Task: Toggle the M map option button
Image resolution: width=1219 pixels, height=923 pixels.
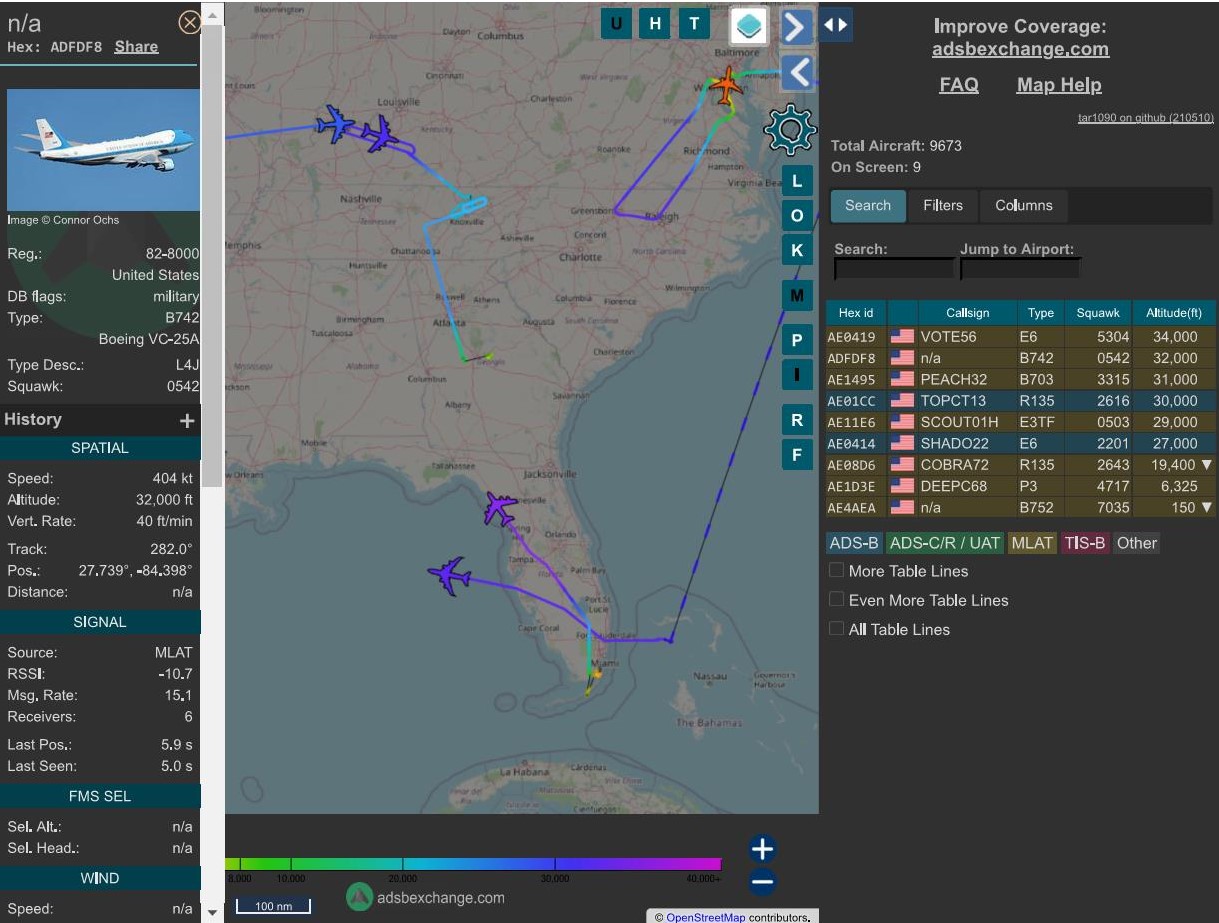Action: pos(797,296)
